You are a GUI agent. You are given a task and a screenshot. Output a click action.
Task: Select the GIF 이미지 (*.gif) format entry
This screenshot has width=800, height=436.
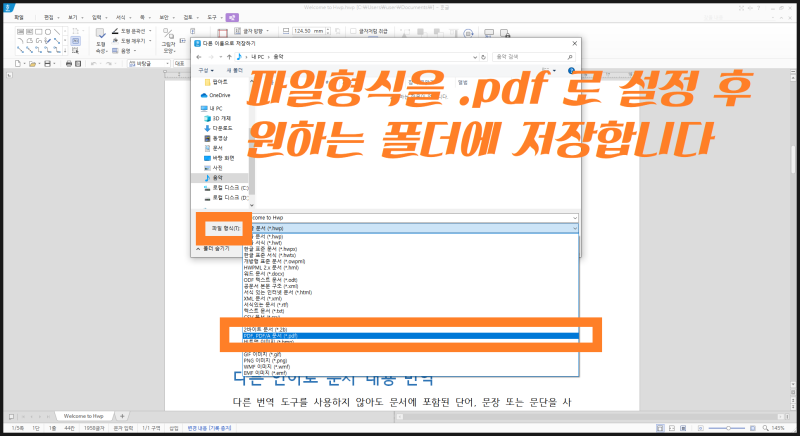411,354
